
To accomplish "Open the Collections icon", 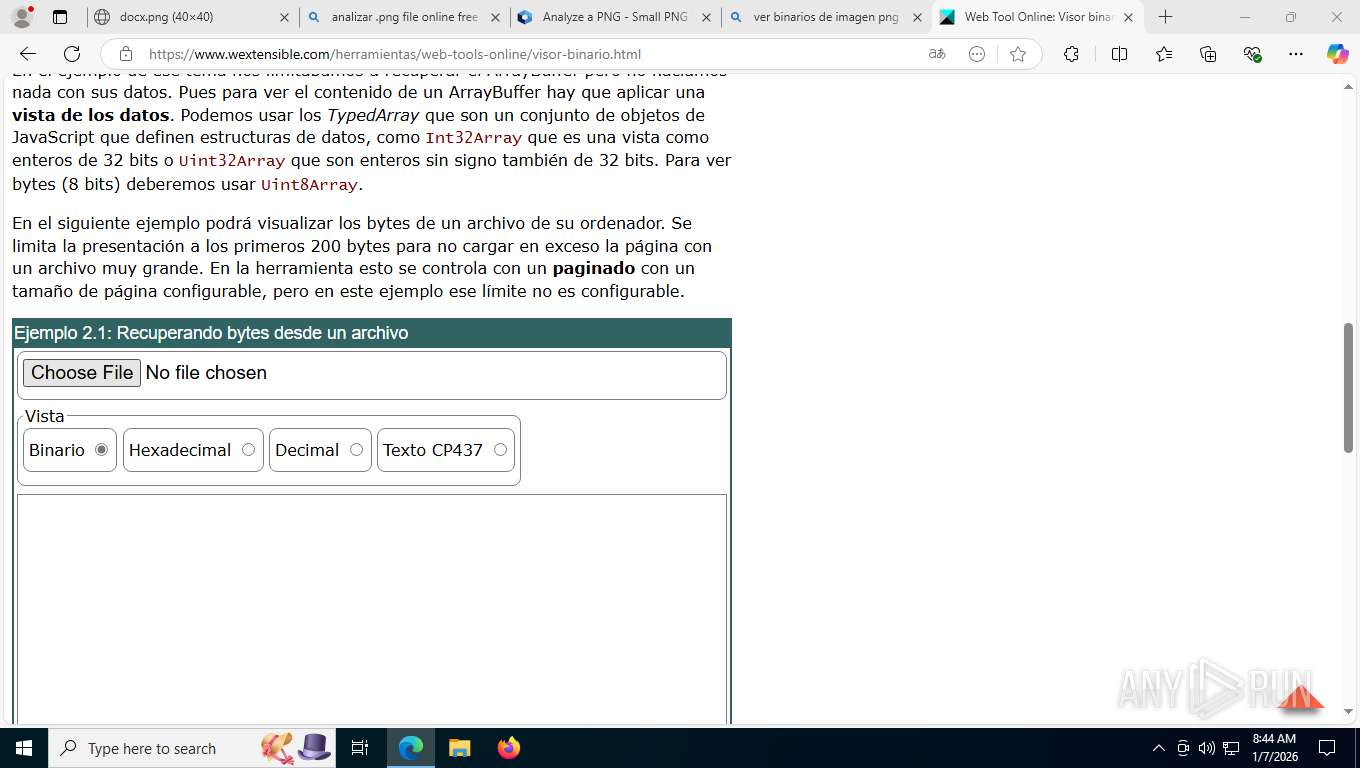I will (x=1208, y=54).
